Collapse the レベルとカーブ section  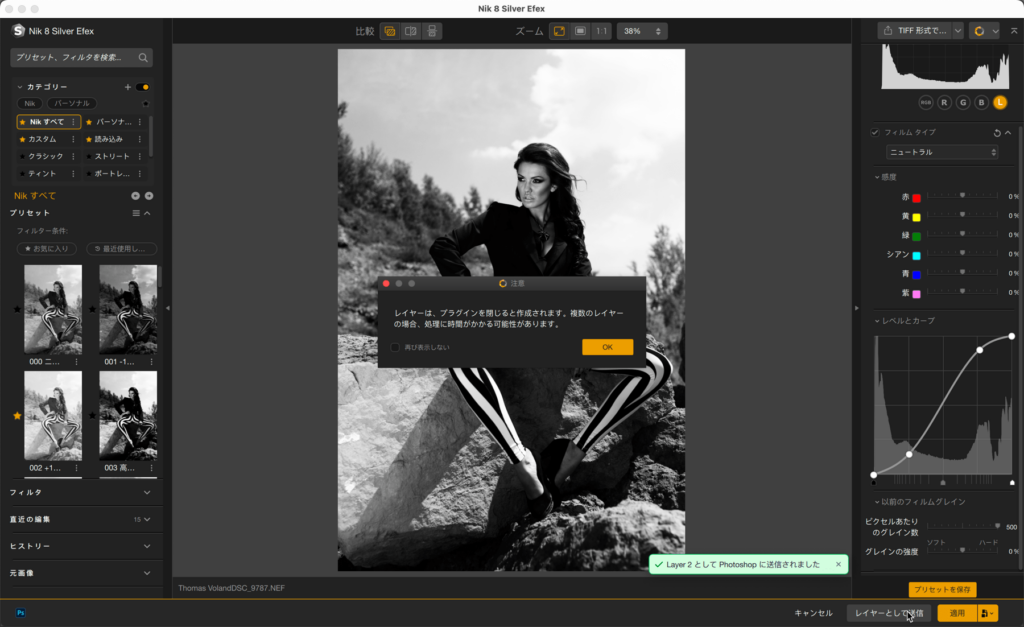[x=877, y=321]
